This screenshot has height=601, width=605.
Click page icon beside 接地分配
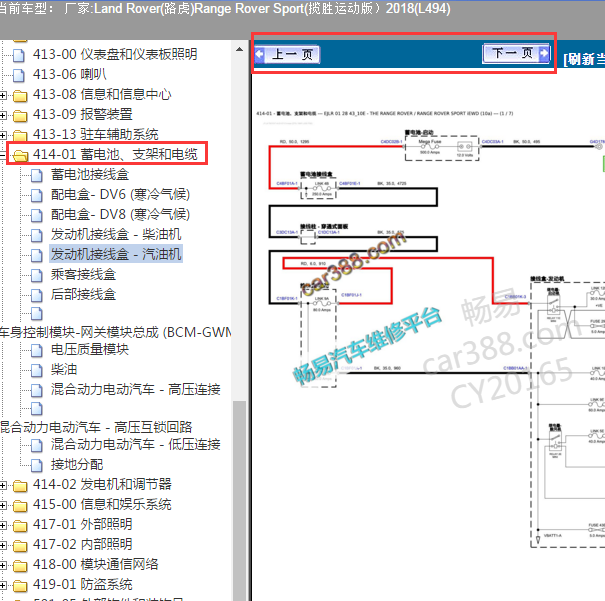(37, 466)
